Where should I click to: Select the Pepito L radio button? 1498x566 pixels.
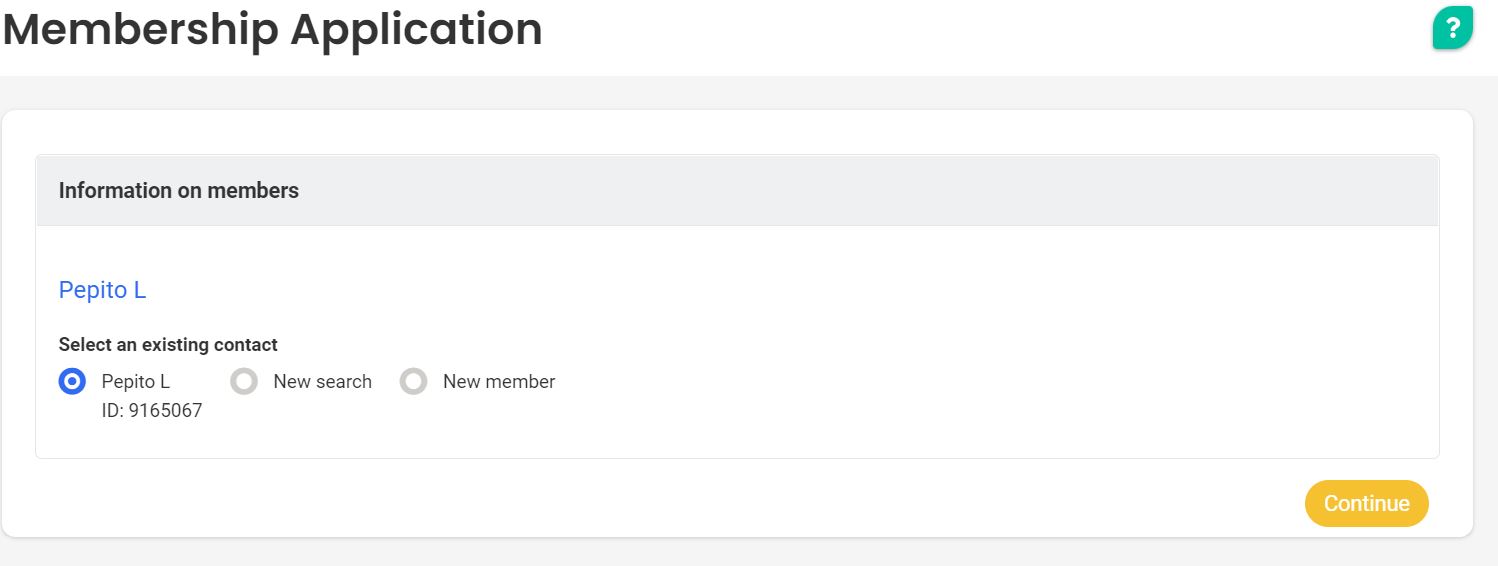tap(72, 381)
